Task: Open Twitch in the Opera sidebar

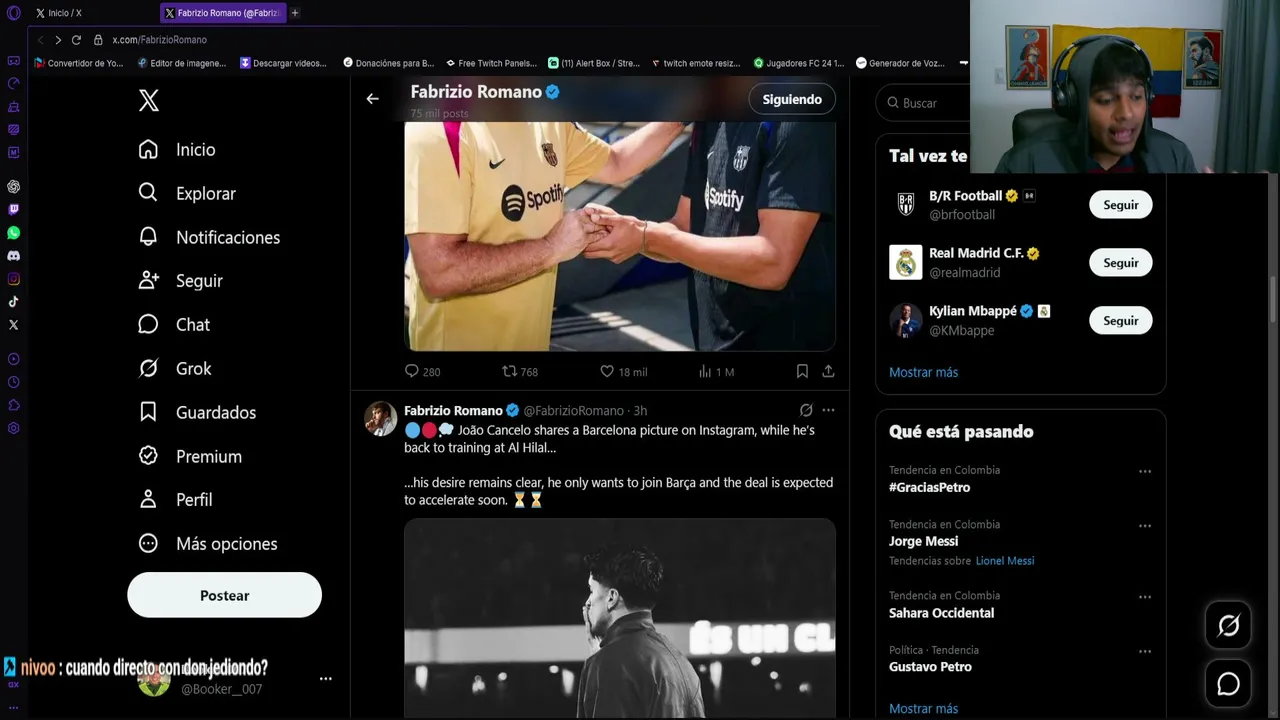Action: tap(13, 209)
